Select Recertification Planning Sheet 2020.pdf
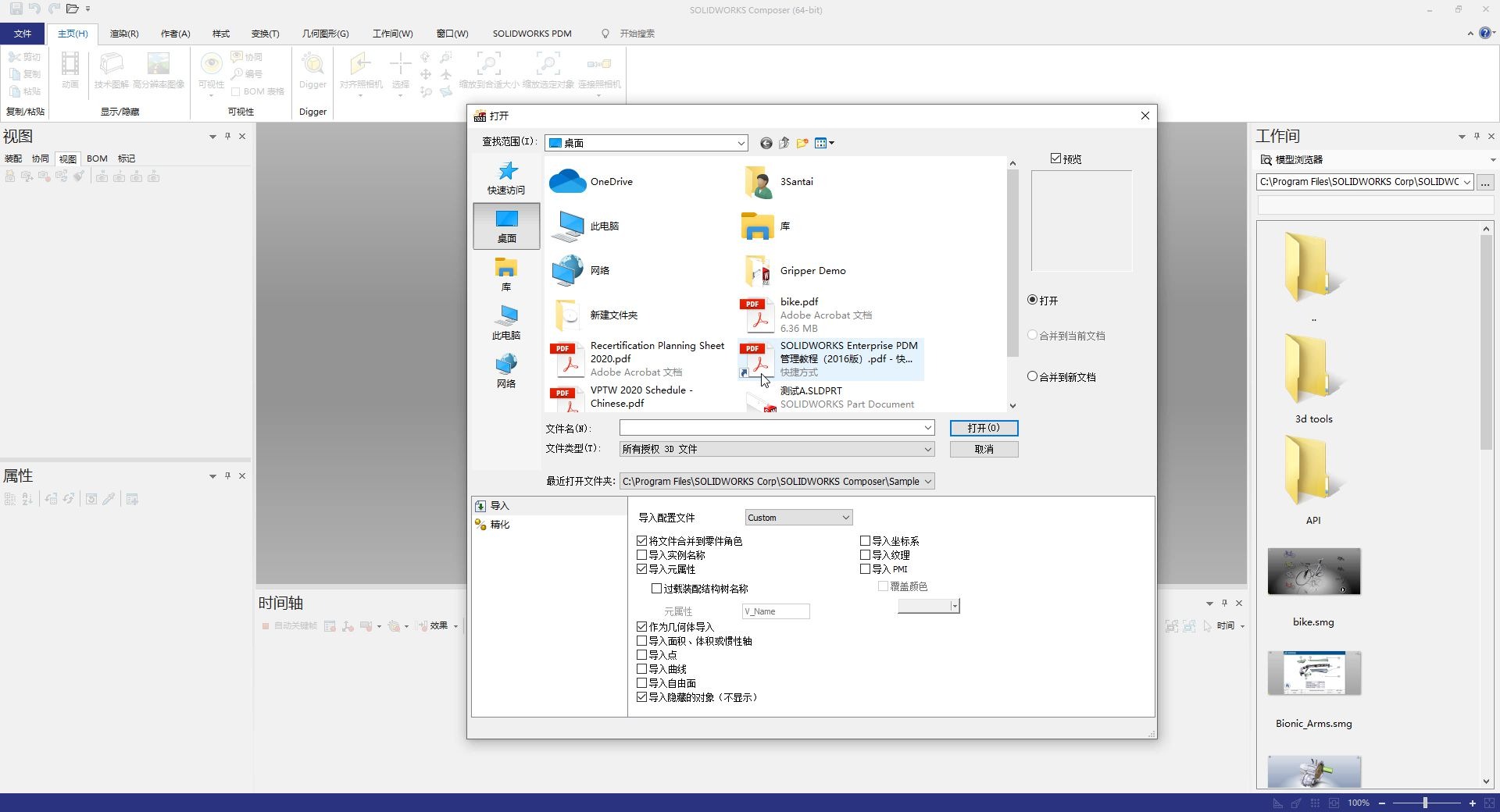 [638, 358]
